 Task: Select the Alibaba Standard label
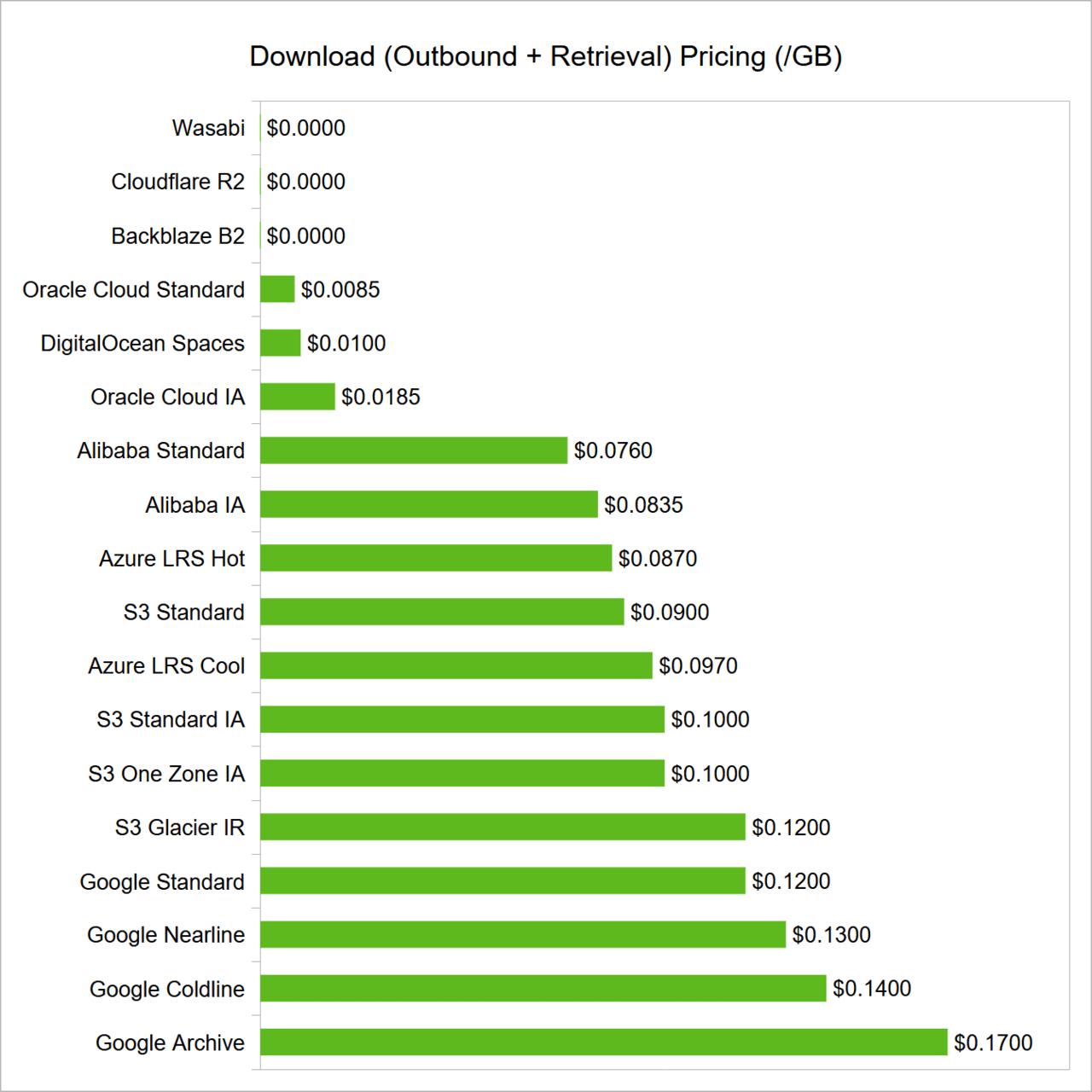160,450
